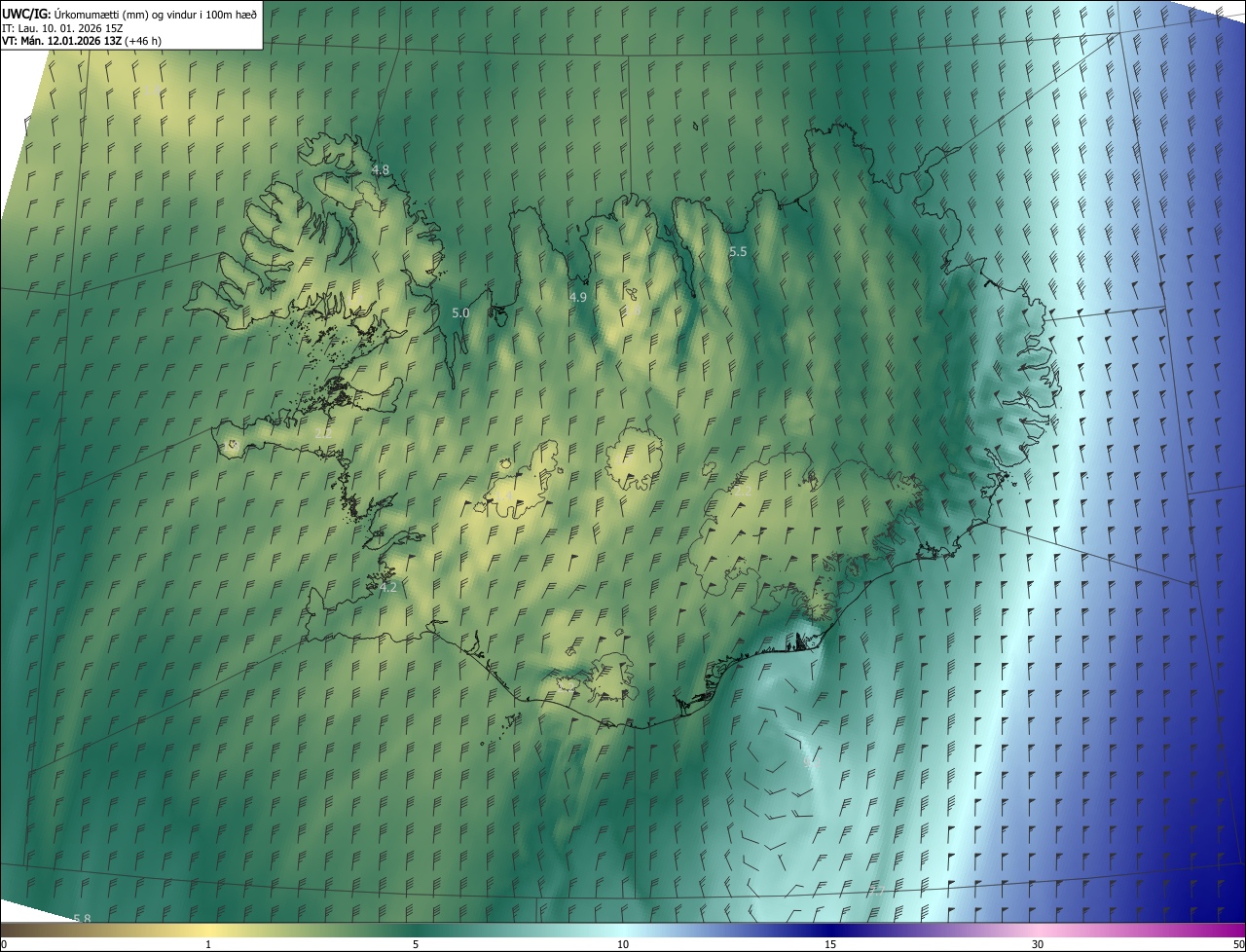1246x952 pixels.
Task: Click the legend tick label '10'
Action: click(623, 944)
